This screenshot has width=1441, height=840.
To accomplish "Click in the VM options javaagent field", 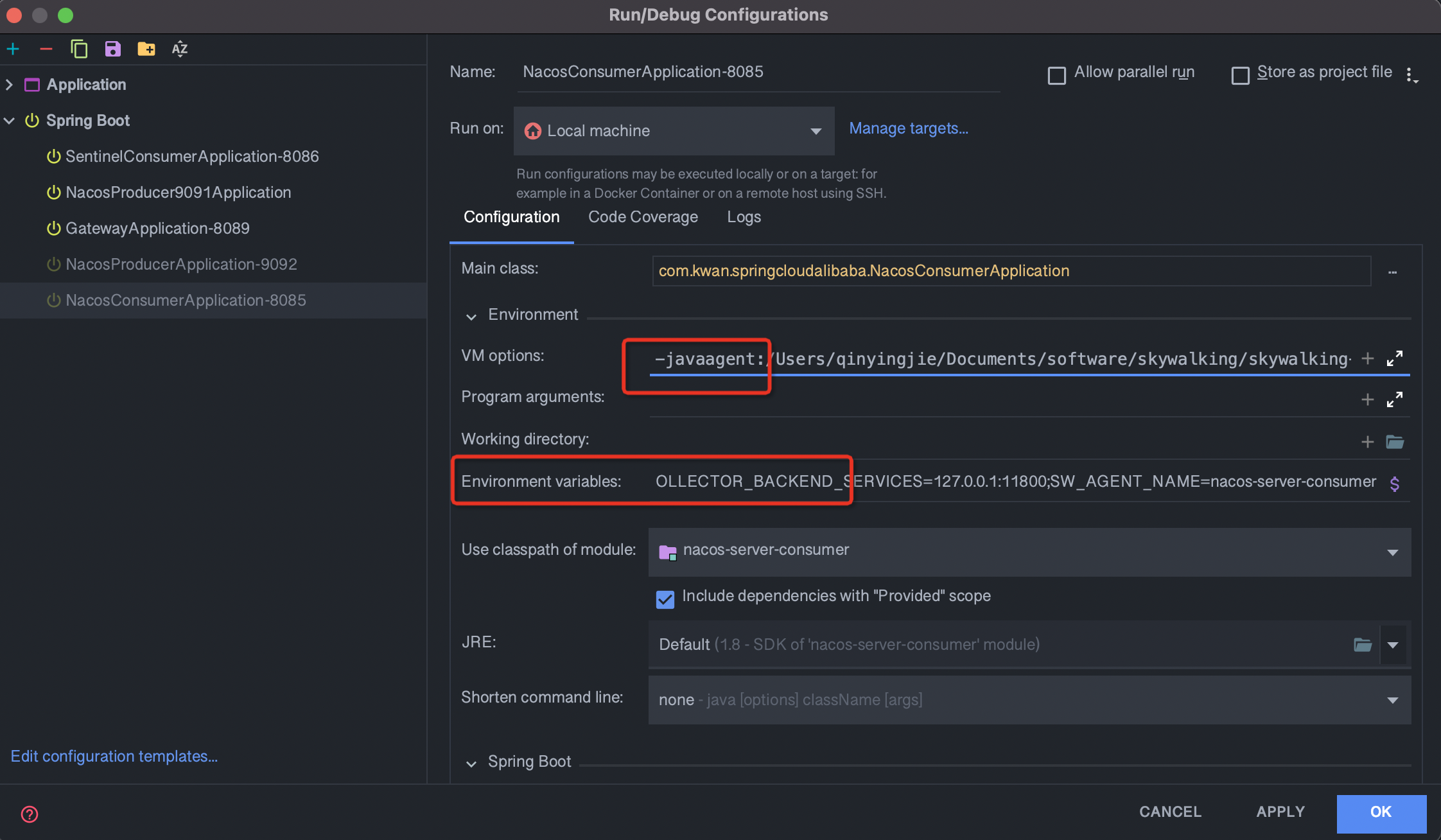I will pyautogui.click(x=1002, y=358).
